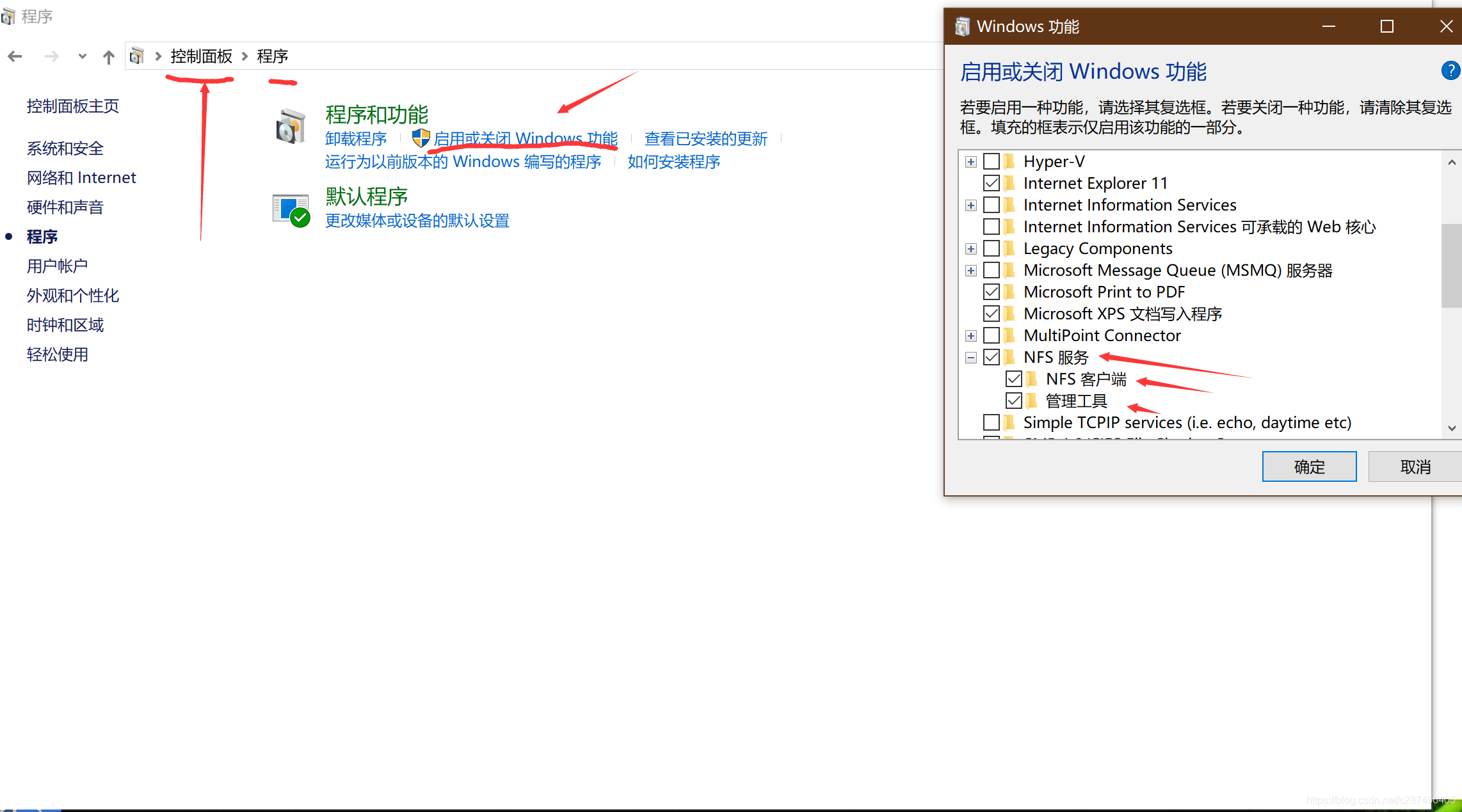The height and width of the screenshot is (812, 1462).
Task: Click the Default Programs icon
Action: point(291,210)
